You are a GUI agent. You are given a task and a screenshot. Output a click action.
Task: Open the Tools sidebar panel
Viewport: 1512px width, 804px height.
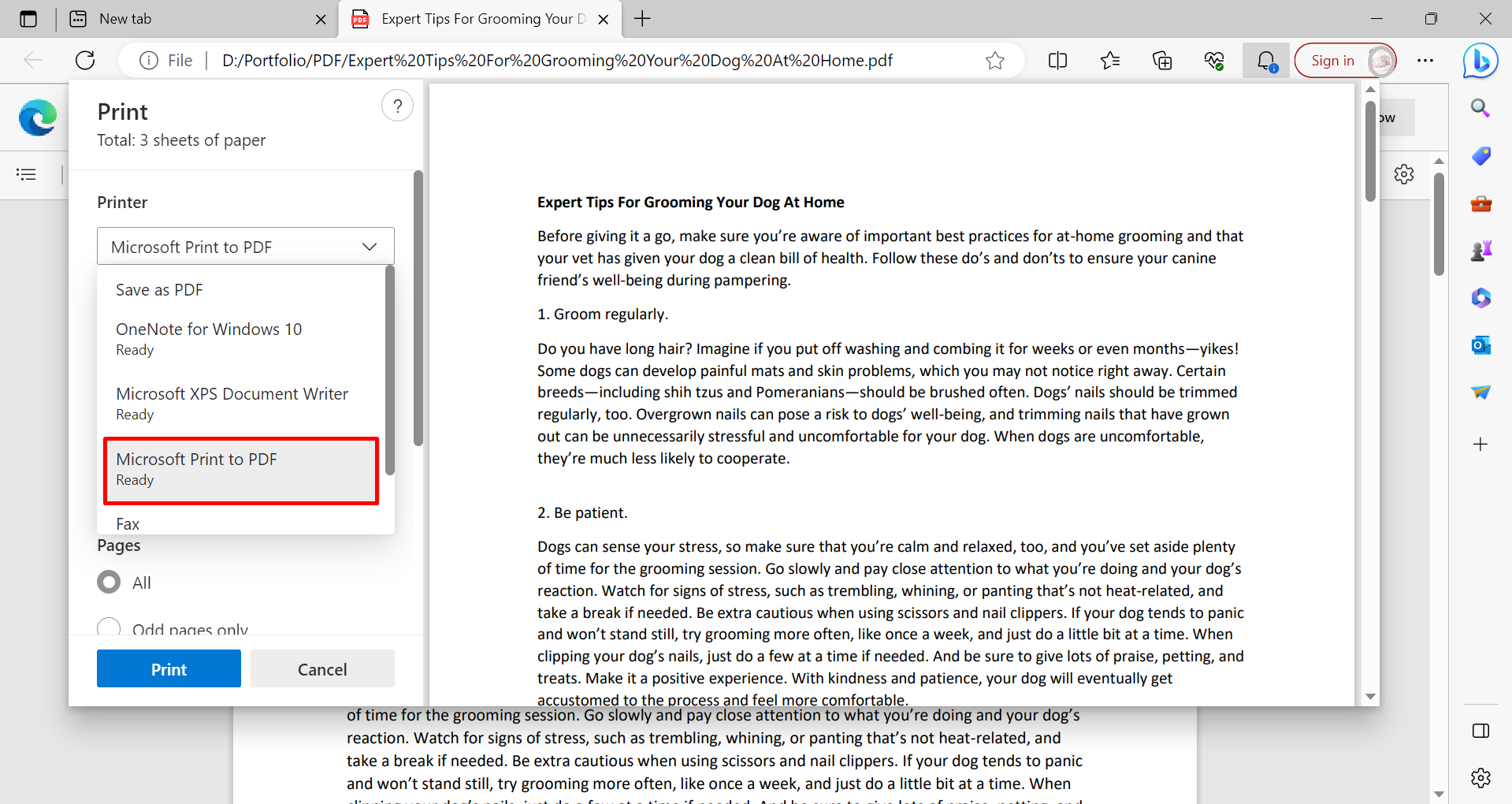coord(1480,204)
